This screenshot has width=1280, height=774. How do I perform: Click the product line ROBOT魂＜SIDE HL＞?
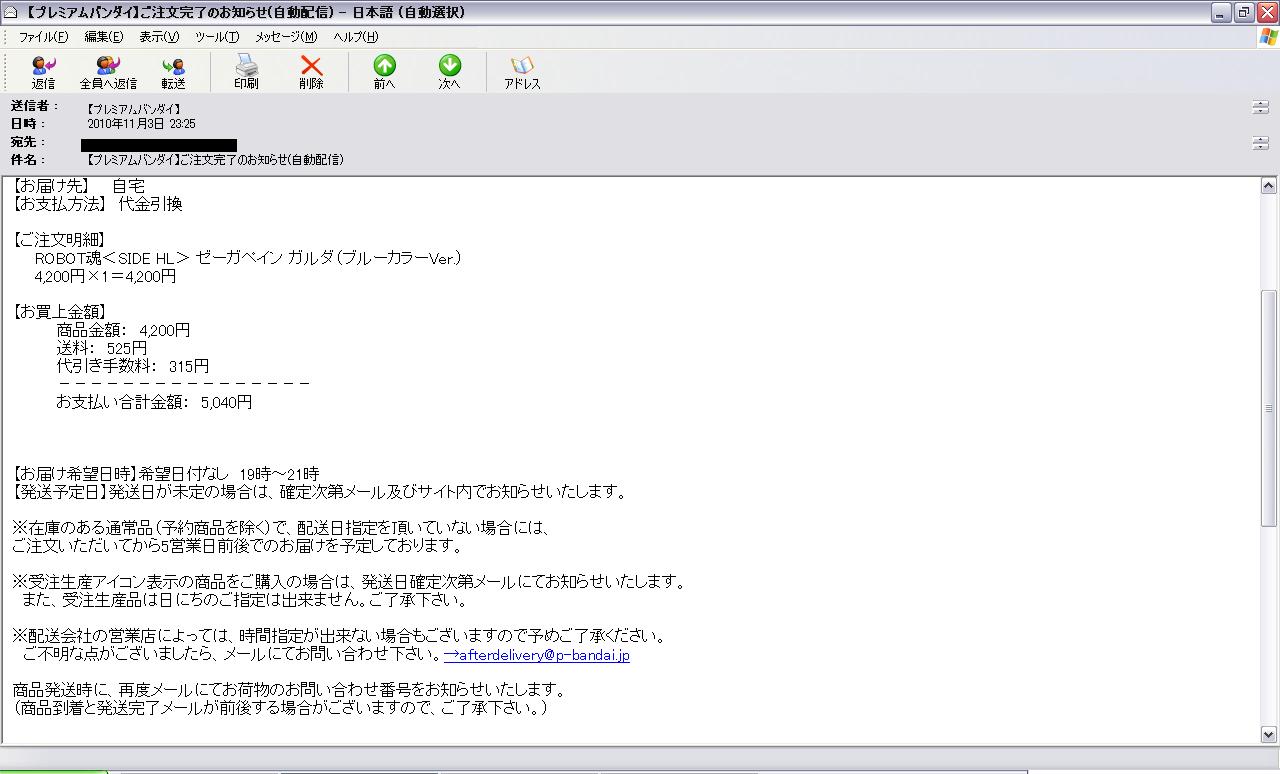pyautogui.click(x=248, y=258)
